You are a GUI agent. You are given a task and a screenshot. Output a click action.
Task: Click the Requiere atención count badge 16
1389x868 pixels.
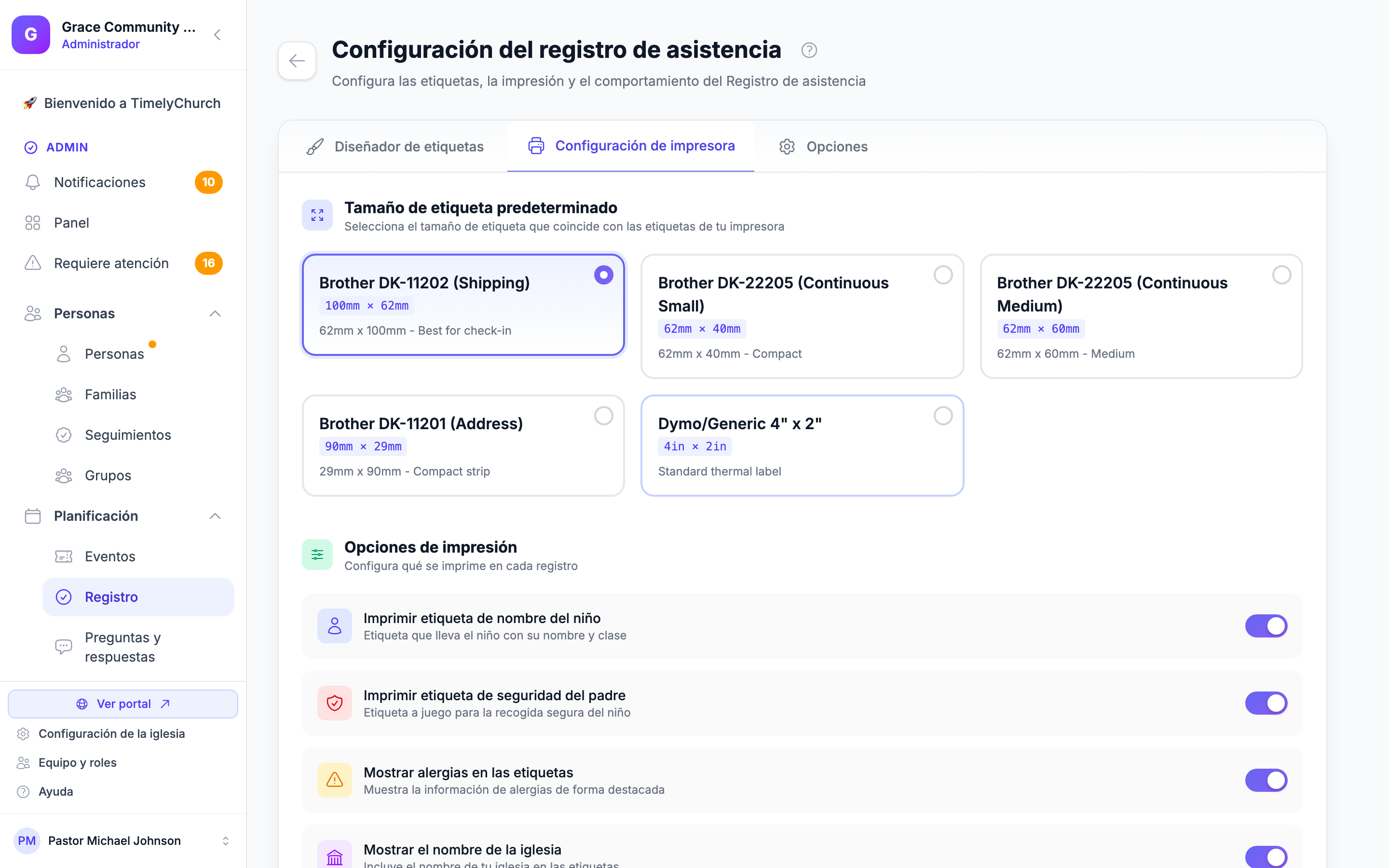click(208, 263)
